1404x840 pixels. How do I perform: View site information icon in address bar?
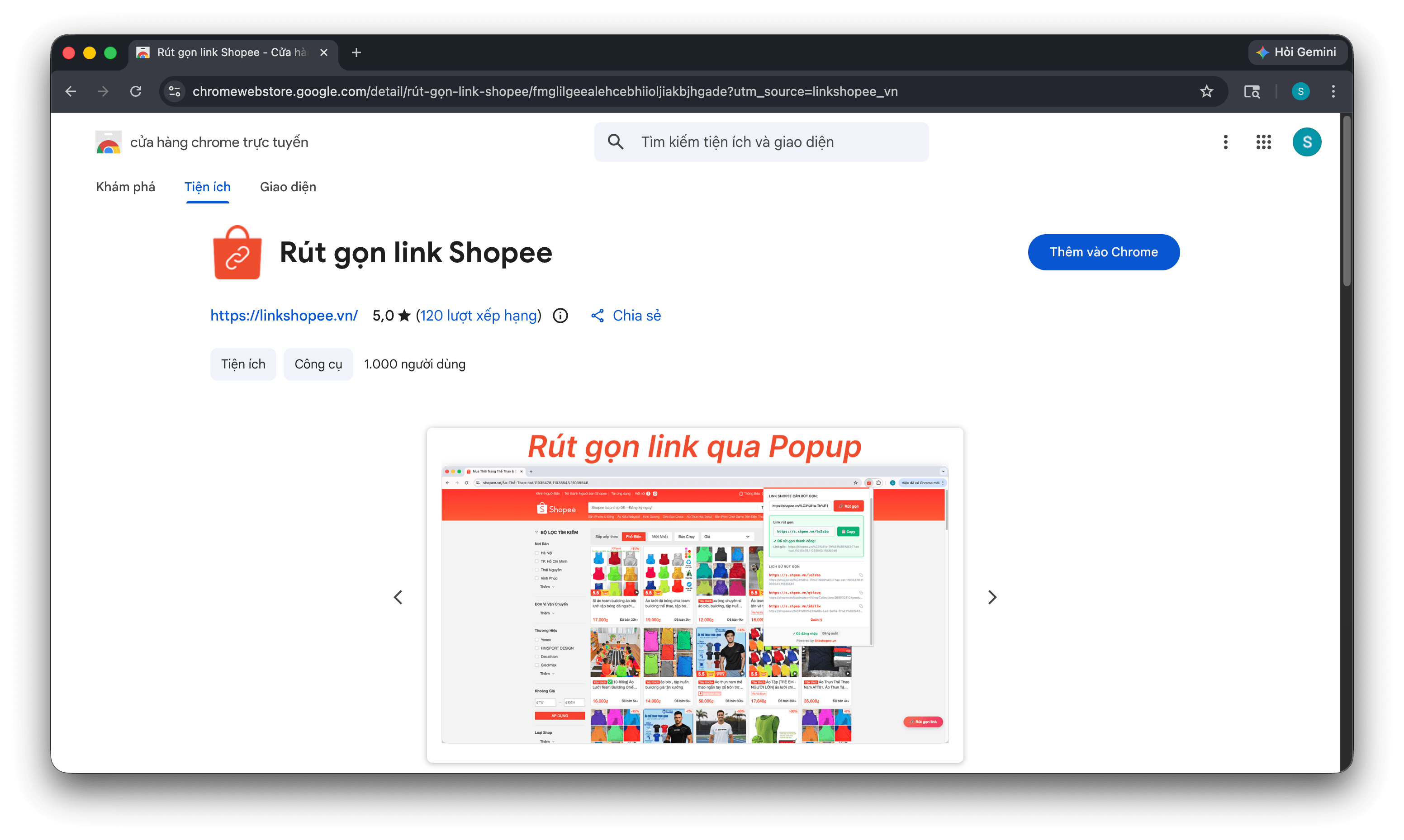[x=175, y=91]
